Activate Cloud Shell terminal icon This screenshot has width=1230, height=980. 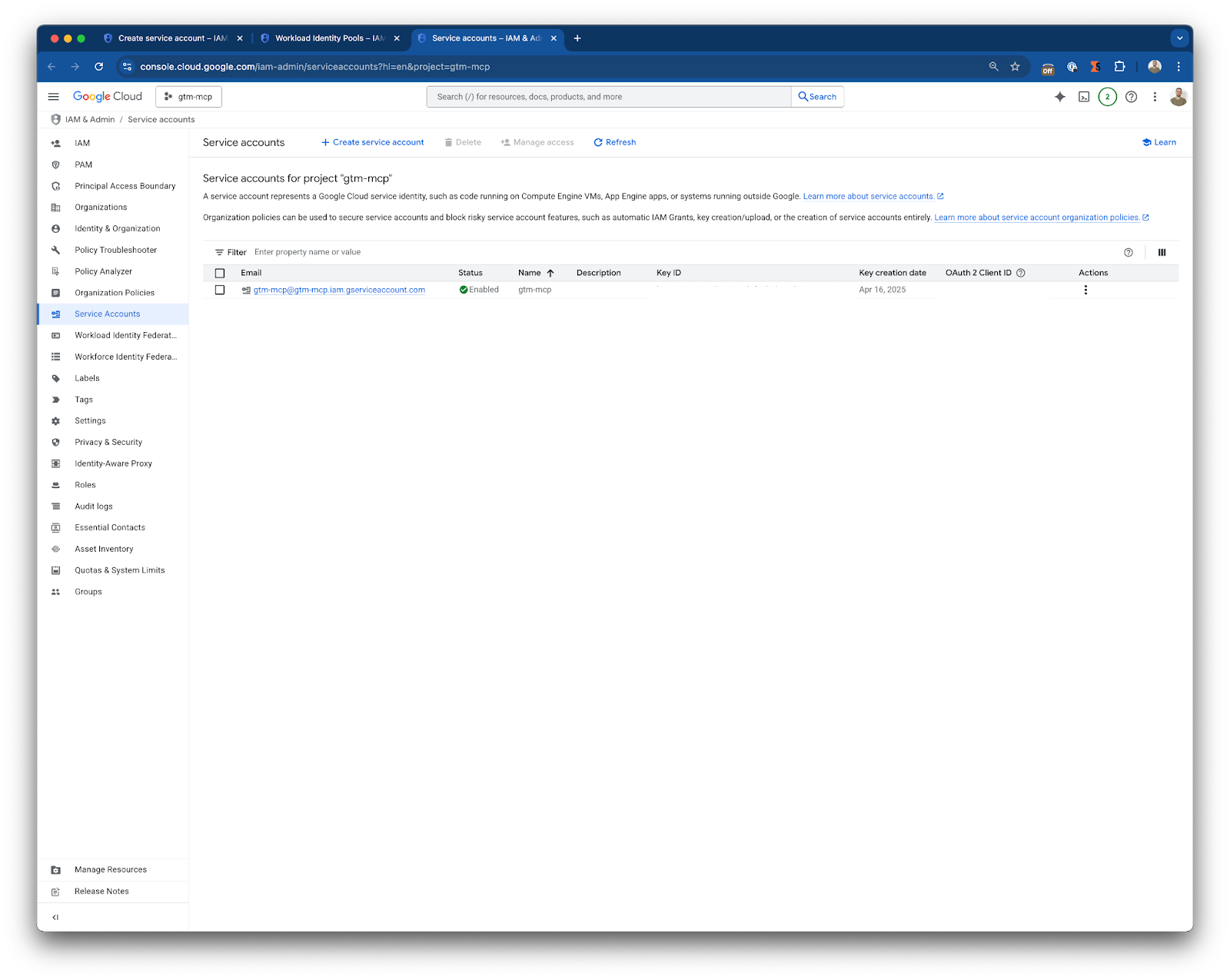(1084, 97)
